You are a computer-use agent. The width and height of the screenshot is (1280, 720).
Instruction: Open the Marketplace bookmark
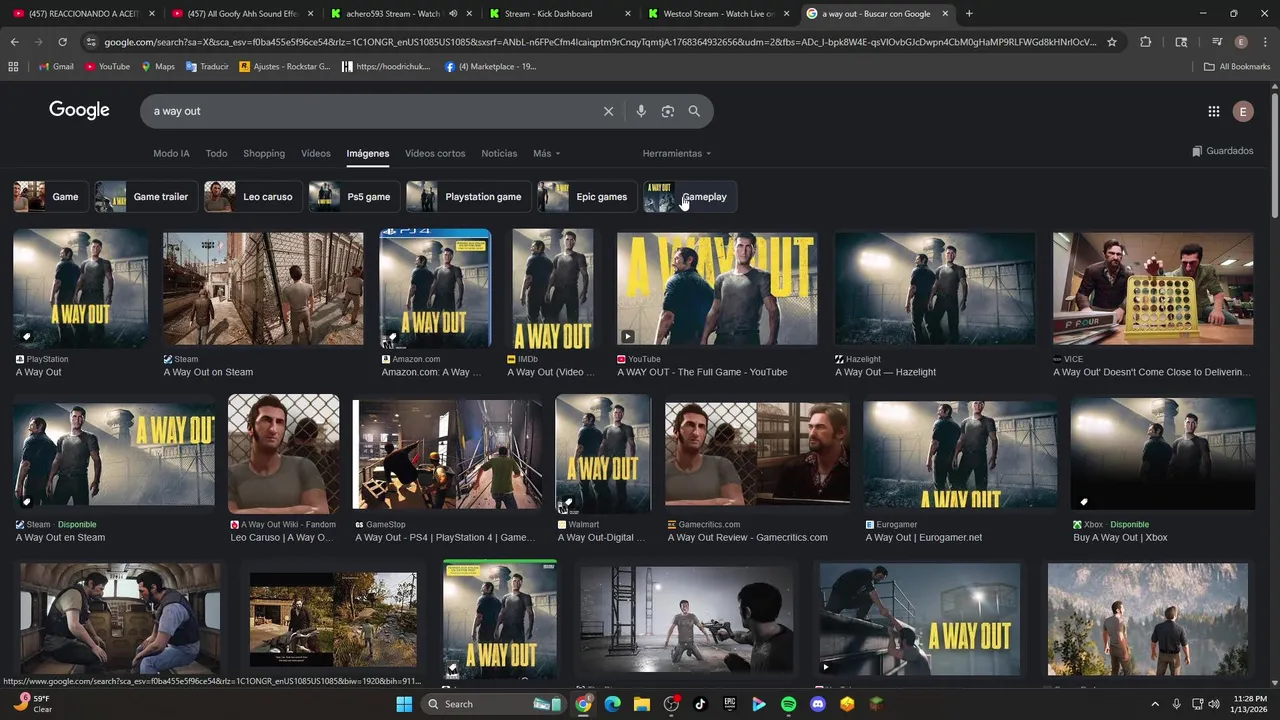click(490, 66)
